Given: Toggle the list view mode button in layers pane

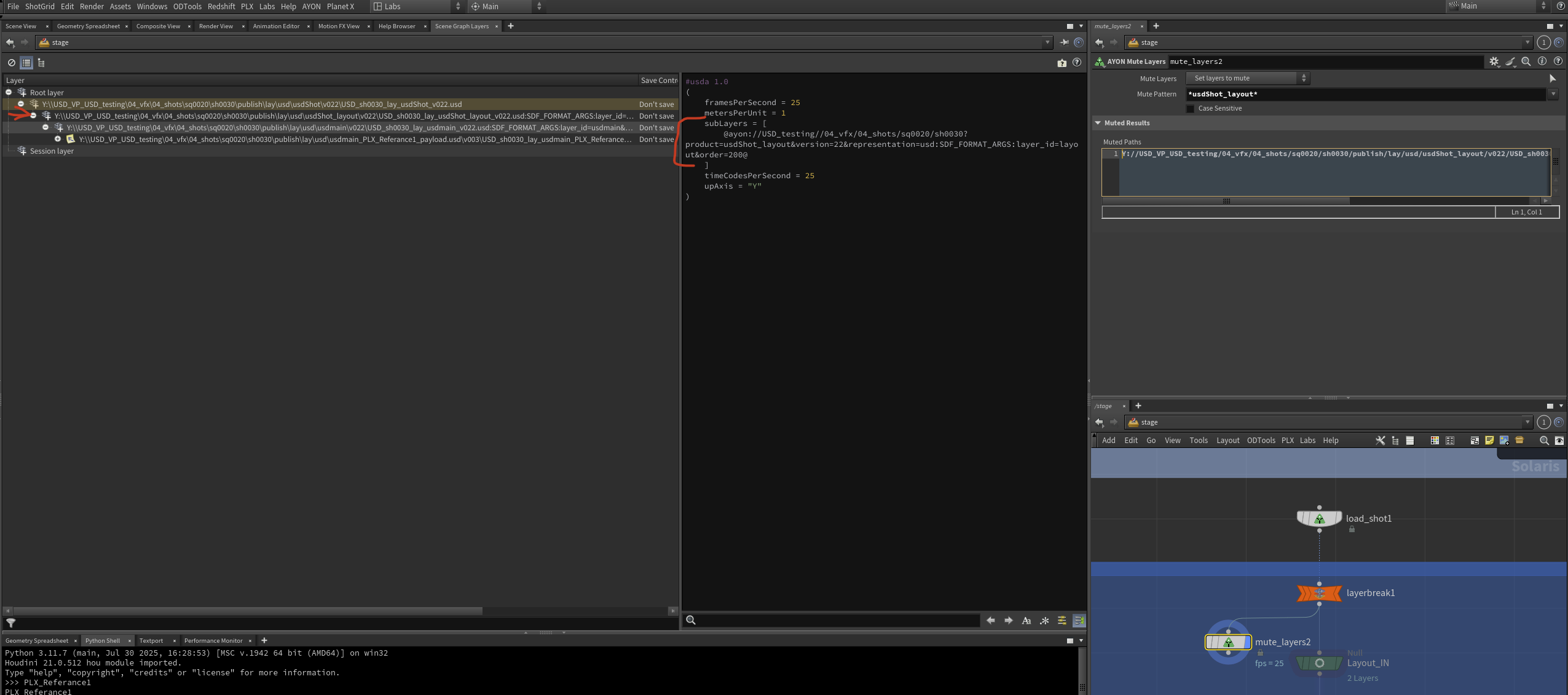Looking at the screenshot, I should point(26,63).
